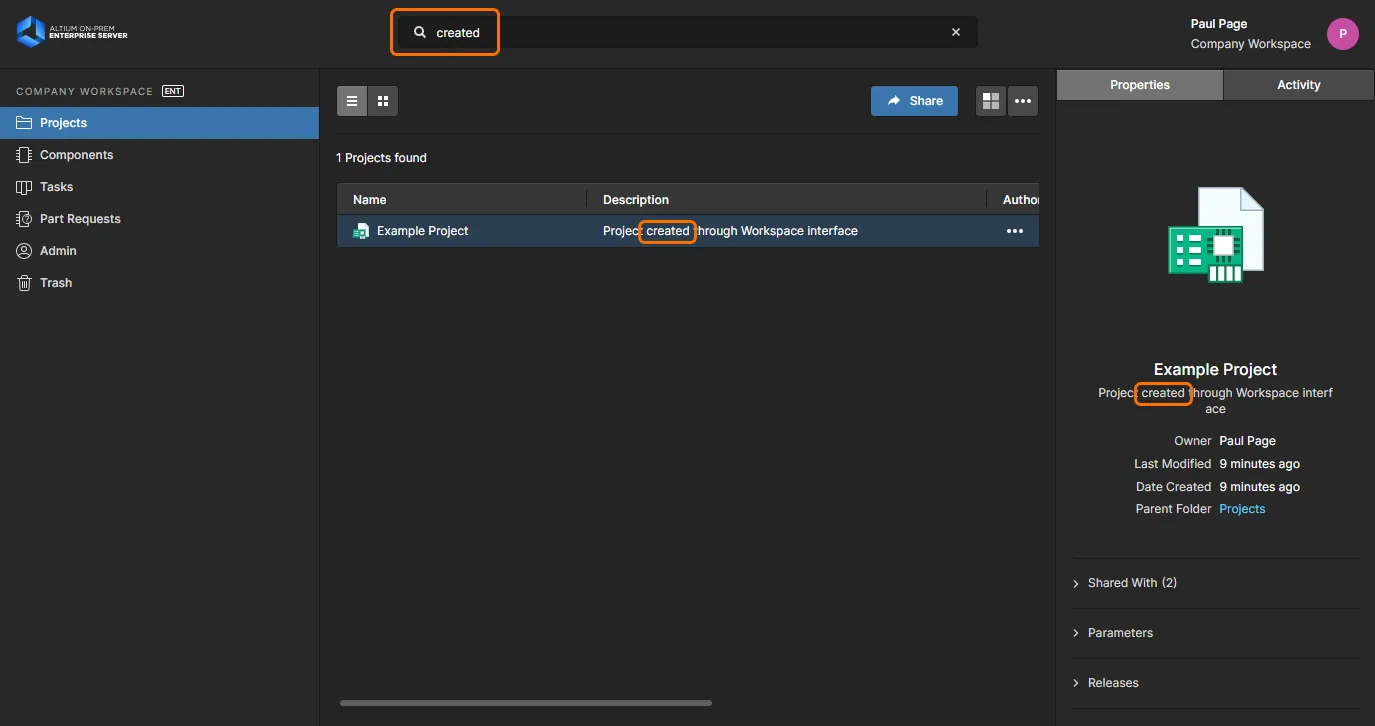
Task: Click the row description 'Project created through Workspace interface'
Action: 730,231
